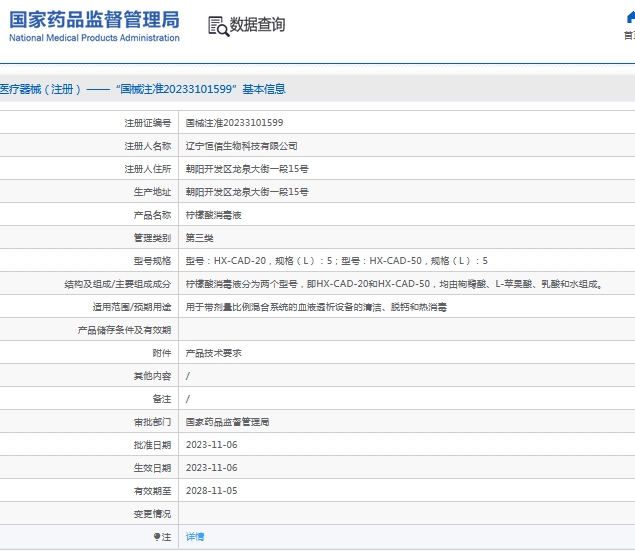
Task: Click the 国家药品监督管理局 logo
Action: pos(94,26)
